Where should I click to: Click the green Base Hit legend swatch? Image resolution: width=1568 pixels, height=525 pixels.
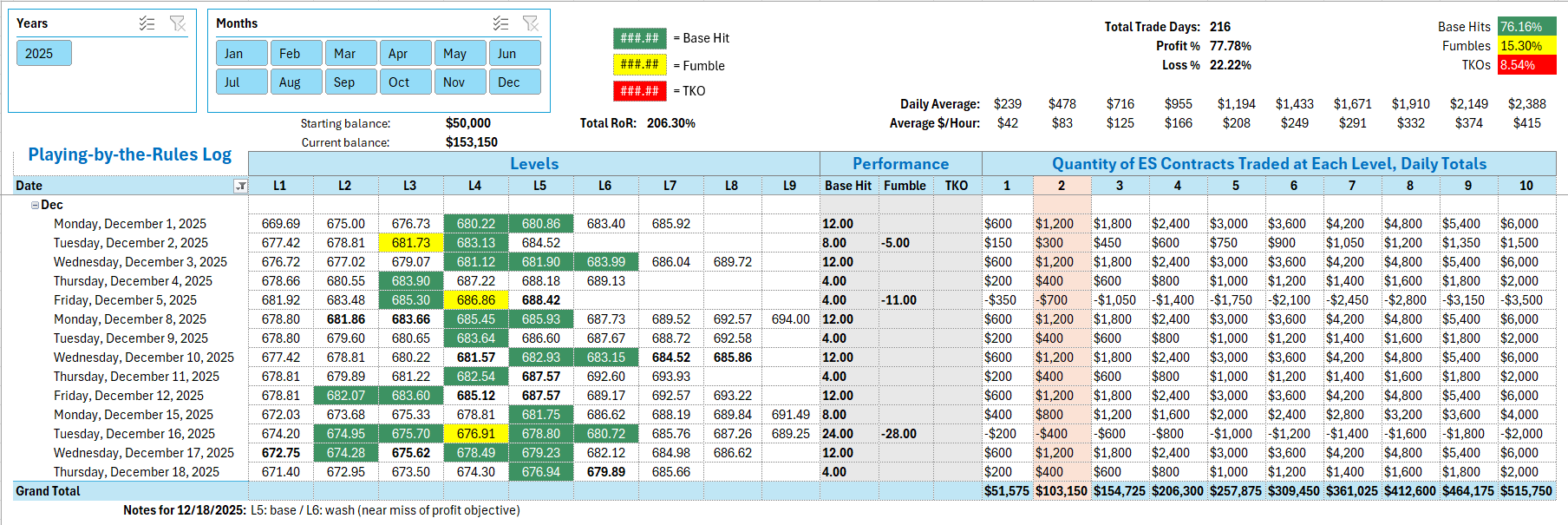tap(639, 38)
